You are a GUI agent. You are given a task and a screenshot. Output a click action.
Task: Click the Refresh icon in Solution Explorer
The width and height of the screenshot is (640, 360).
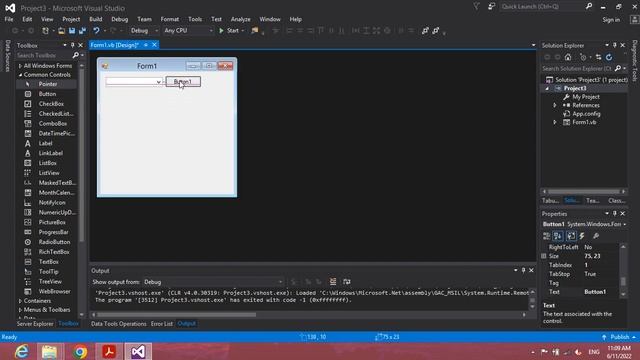[609, 57]
